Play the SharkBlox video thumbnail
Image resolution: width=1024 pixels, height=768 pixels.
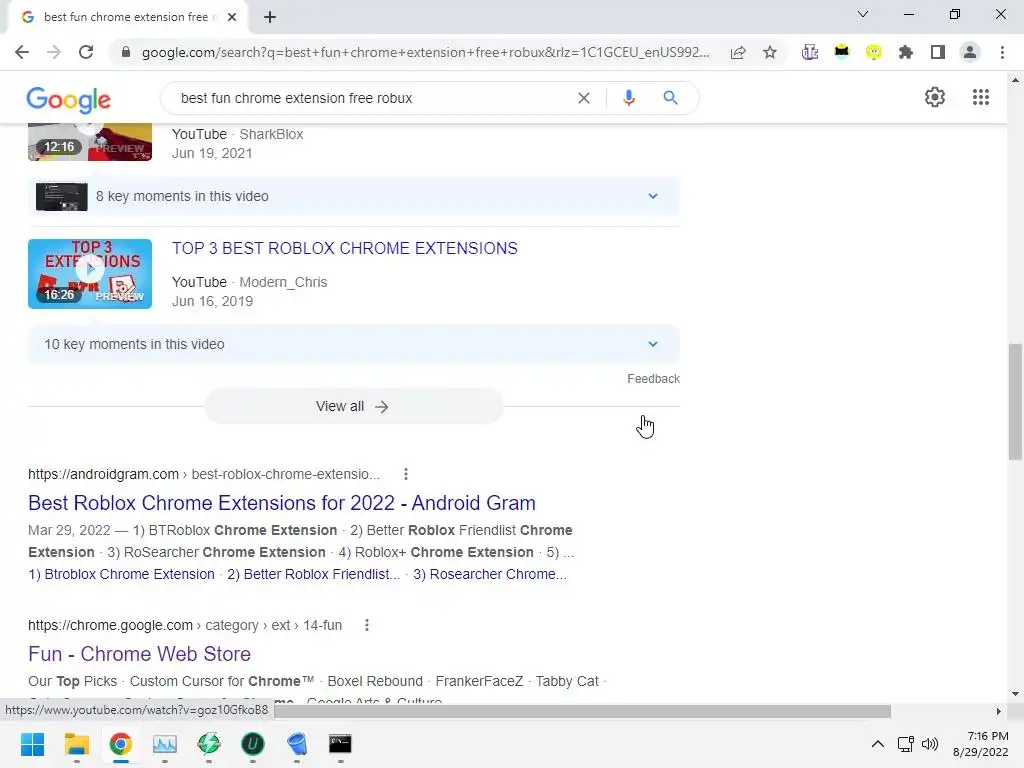(90, 142)
